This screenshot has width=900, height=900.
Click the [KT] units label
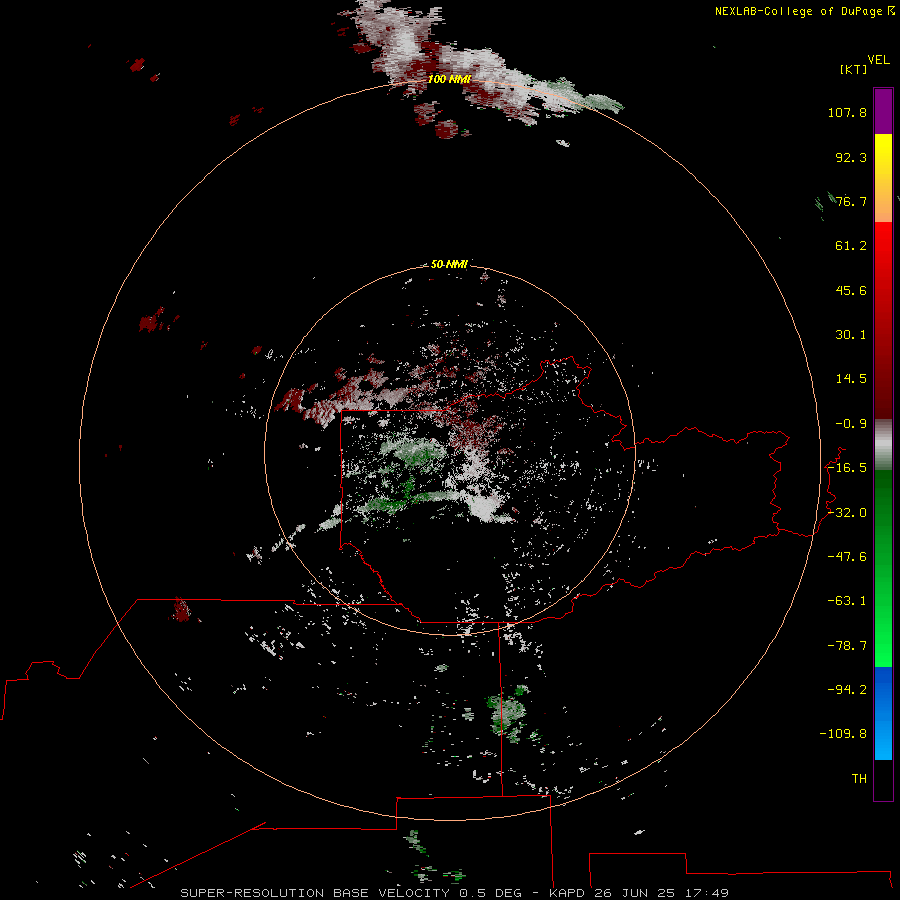(x=854, y=69)
